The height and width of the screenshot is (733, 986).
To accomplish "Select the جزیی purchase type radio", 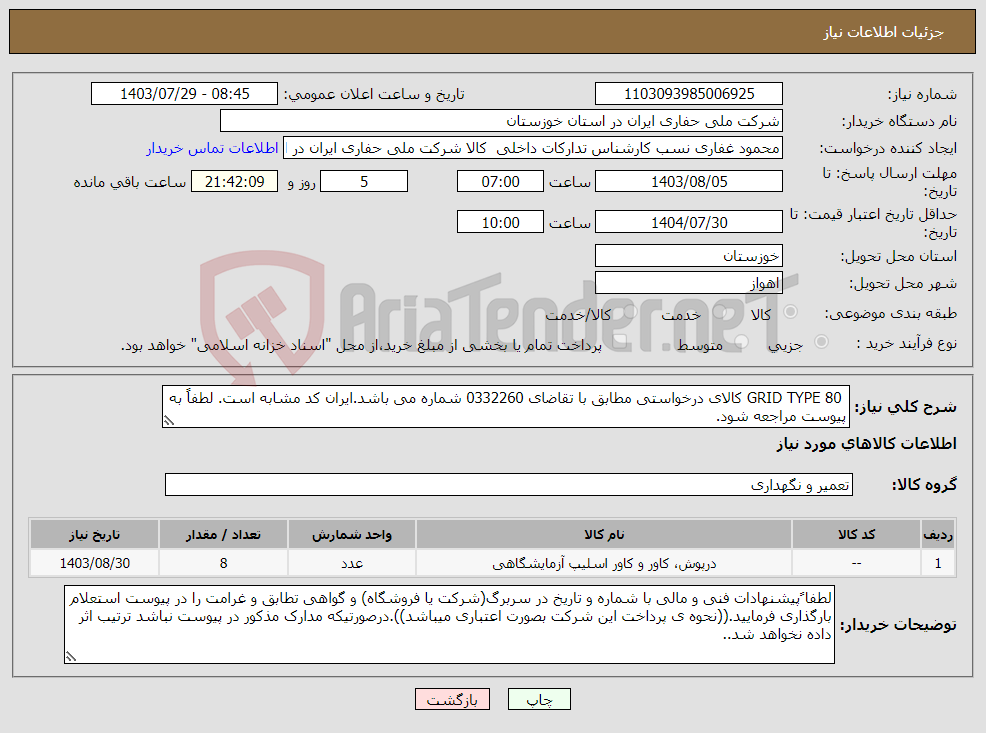I will pyautogui.click(x=821, y=342).
